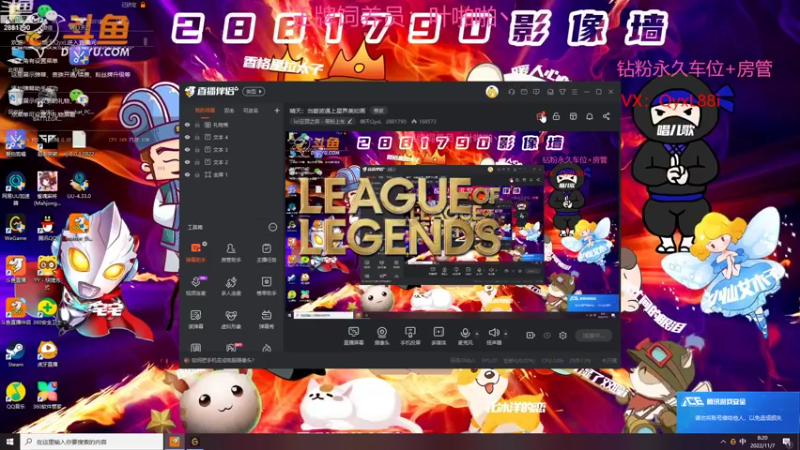The width and height of the screenshot is (800, 450).
Task: Open the 主播任务 tool
Action: click(266, 252)
